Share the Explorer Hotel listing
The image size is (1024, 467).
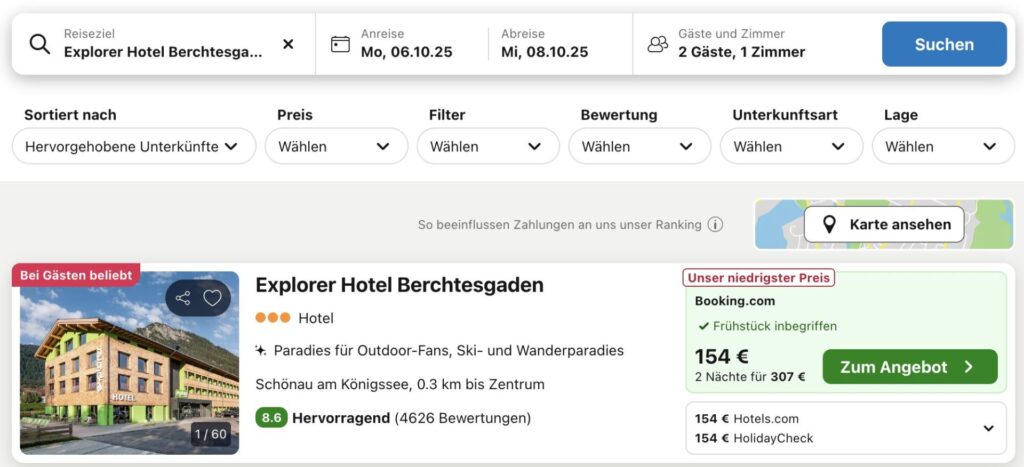[184, 298]
